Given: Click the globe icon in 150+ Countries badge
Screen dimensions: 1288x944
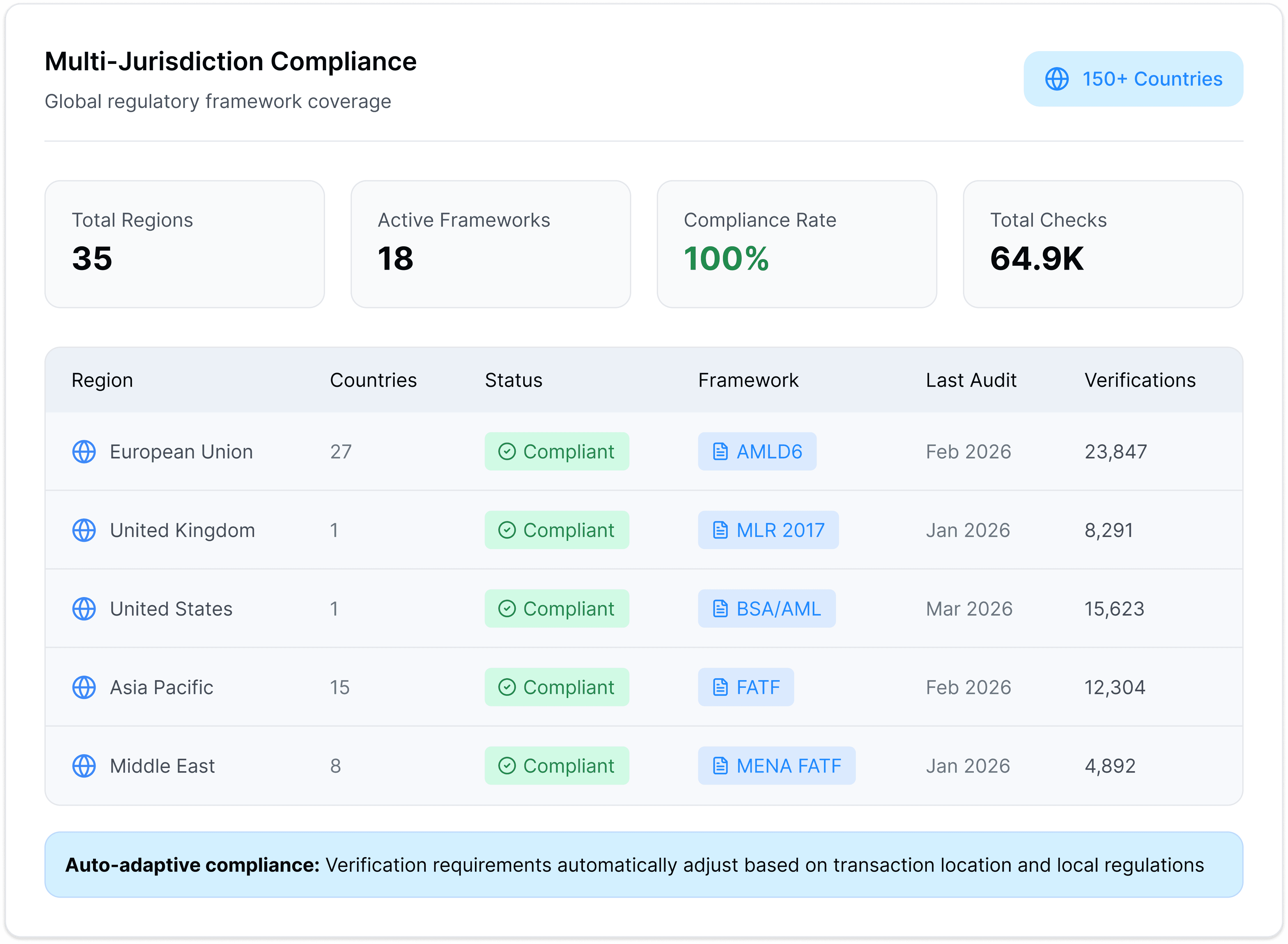Looking at the screenshot, I should point(1057,79).
